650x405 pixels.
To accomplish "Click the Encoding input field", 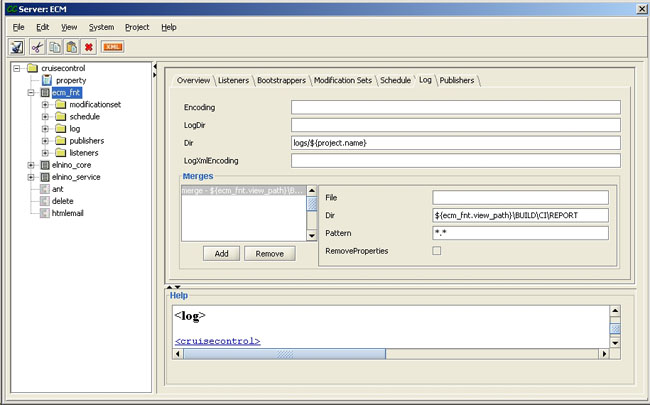I will point(456,107).
